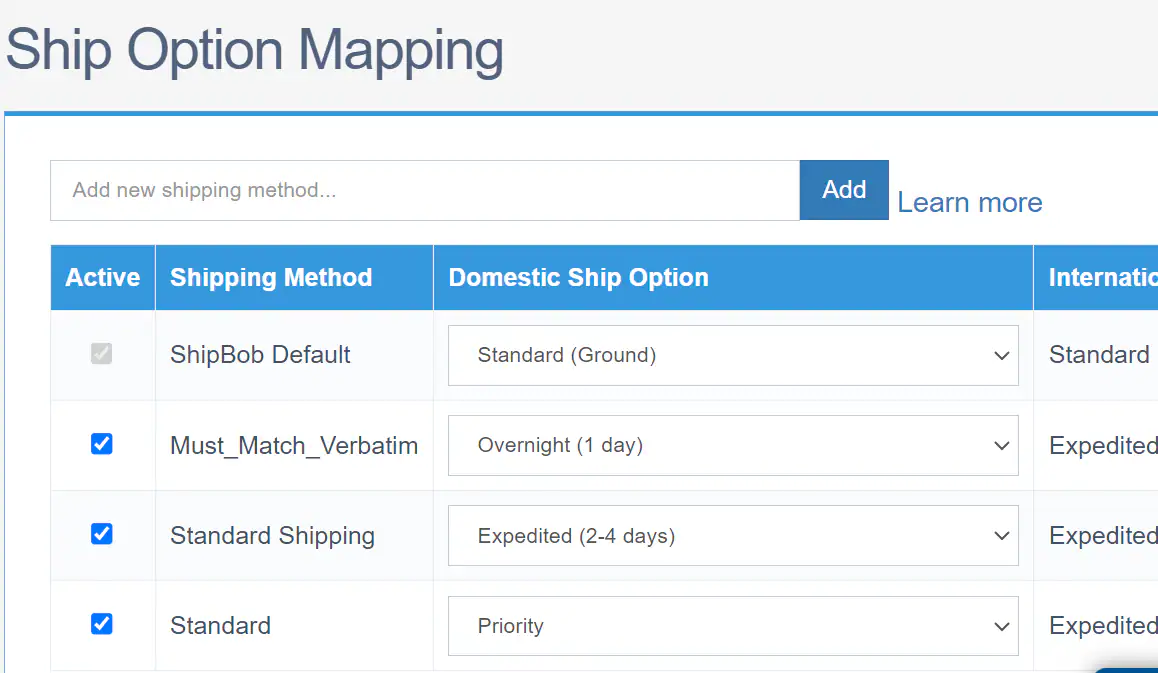Click the chevron on the Standard (Ground) dropdown
Viewport: 1158px width, 673px height.
1001,355
